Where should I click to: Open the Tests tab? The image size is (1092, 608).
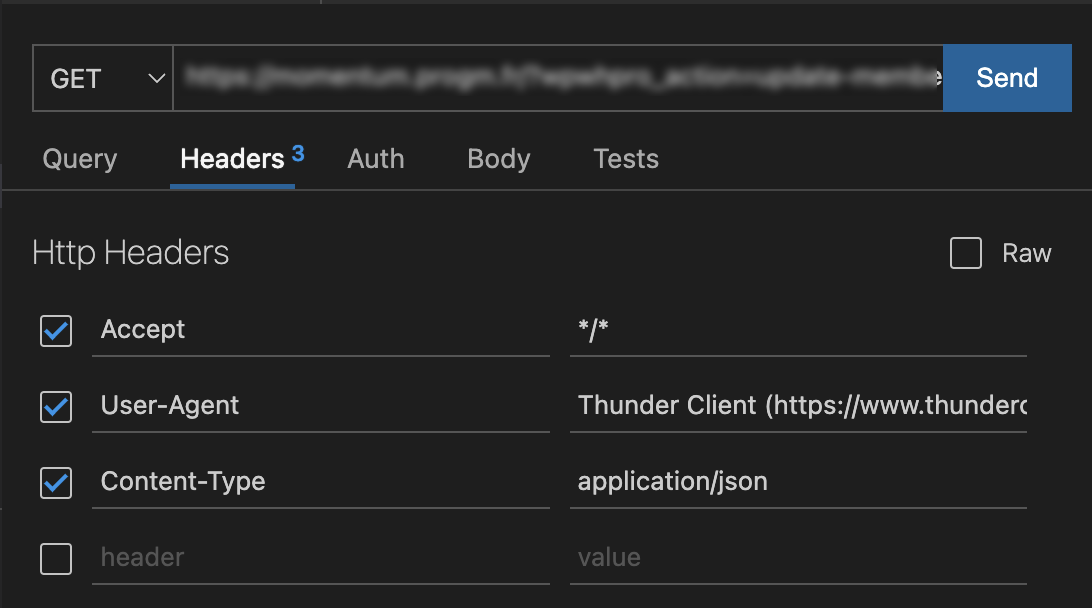(x=625, y=159)
